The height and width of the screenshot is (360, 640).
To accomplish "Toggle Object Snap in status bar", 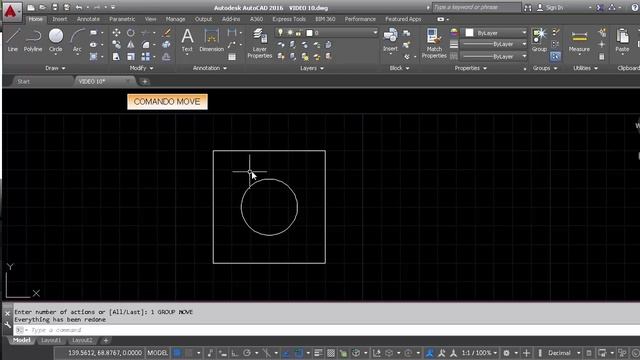I will coord(298,353).
